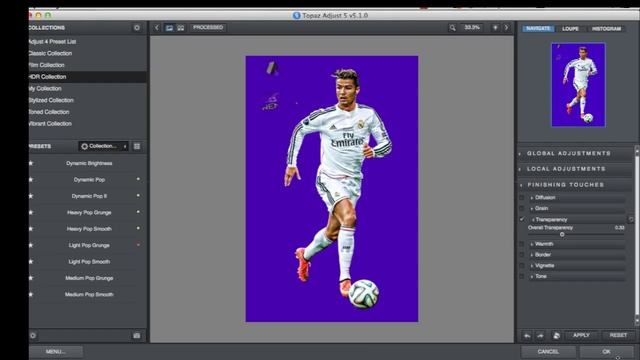
Task: Click the undo arrow icon
Action: coord(527,336)
